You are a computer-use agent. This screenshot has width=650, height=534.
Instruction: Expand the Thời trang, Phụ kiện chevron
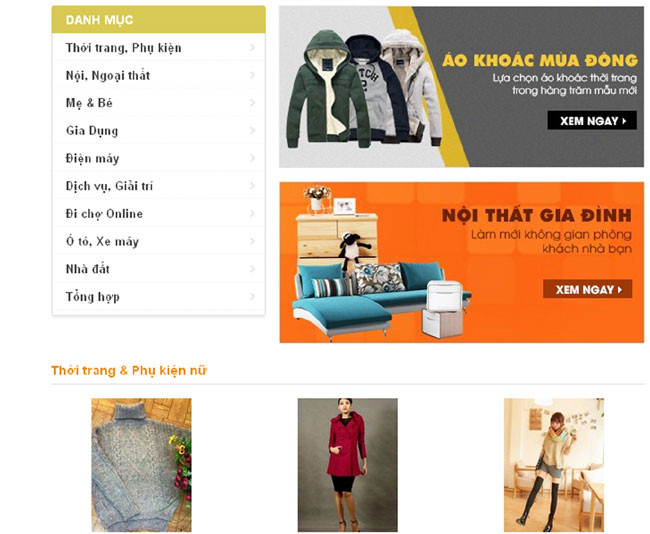pos(252,48)
